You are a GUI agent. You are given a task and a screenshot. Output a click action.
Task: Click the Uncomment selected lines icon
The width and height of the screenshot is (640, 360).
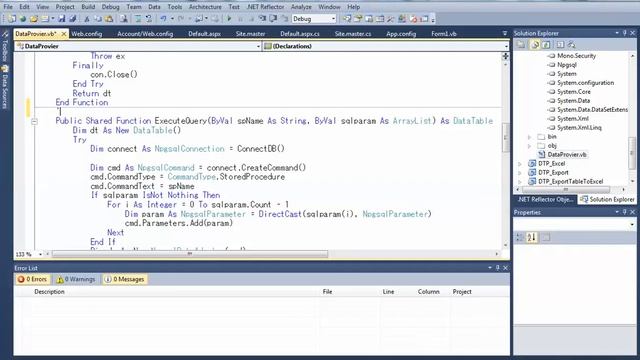pos(149,19)
